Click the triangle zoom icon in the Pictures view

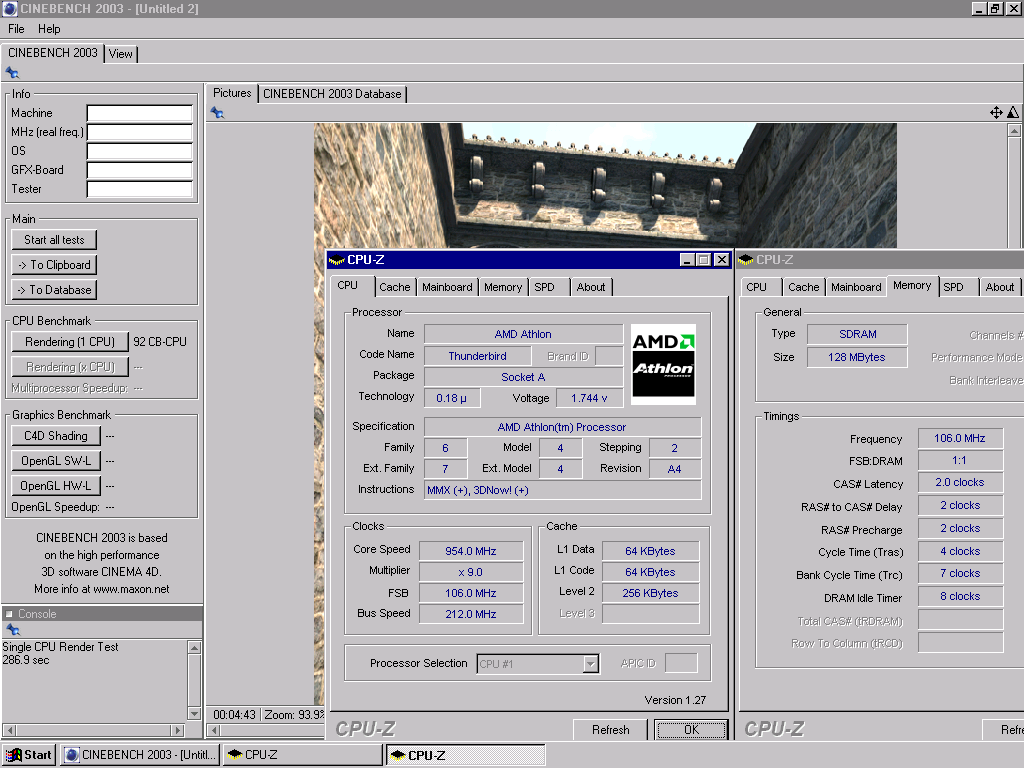click(1012, 112)
